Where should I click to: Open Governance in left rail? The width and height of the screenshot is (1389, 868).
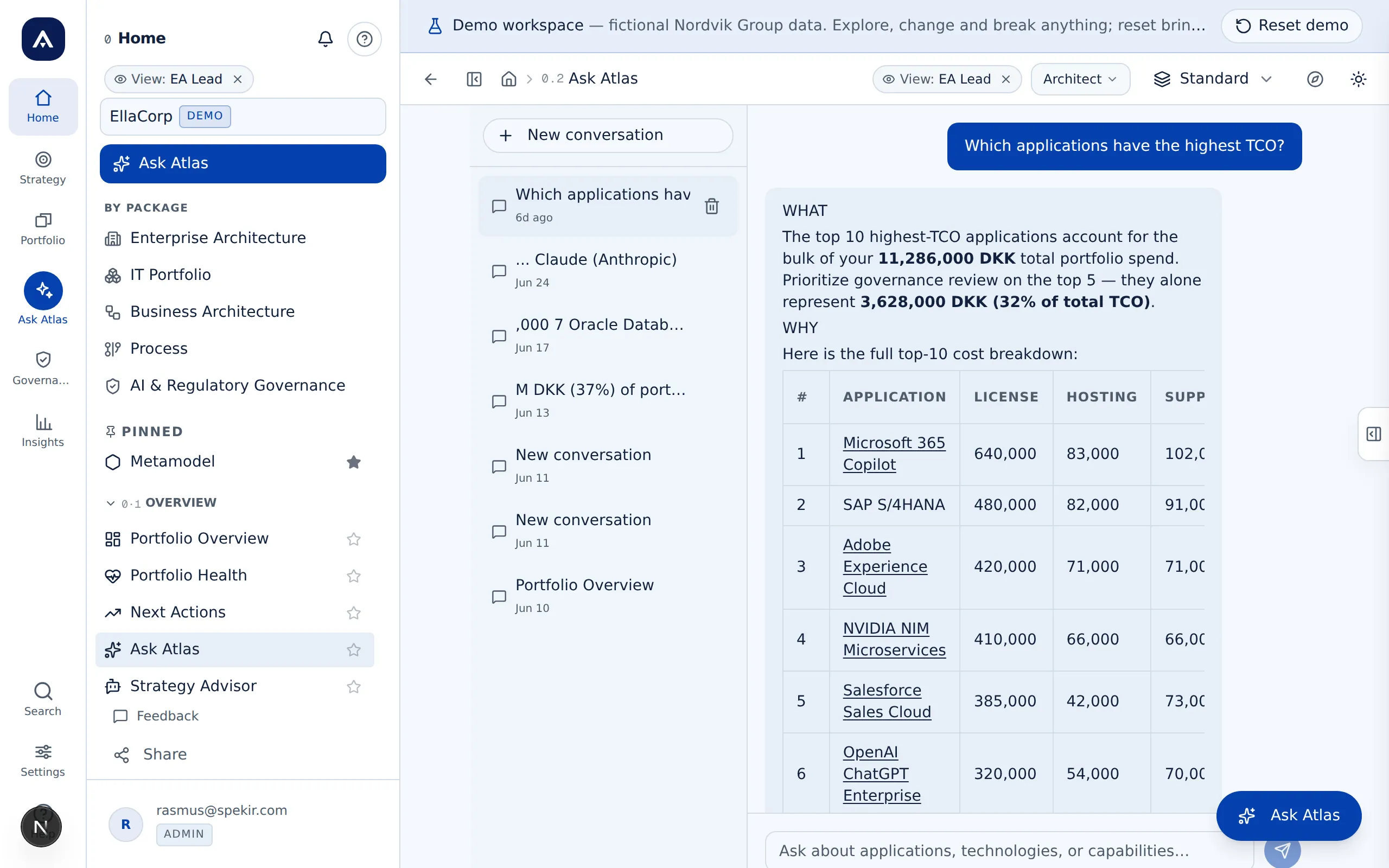[x=43, y=368]
